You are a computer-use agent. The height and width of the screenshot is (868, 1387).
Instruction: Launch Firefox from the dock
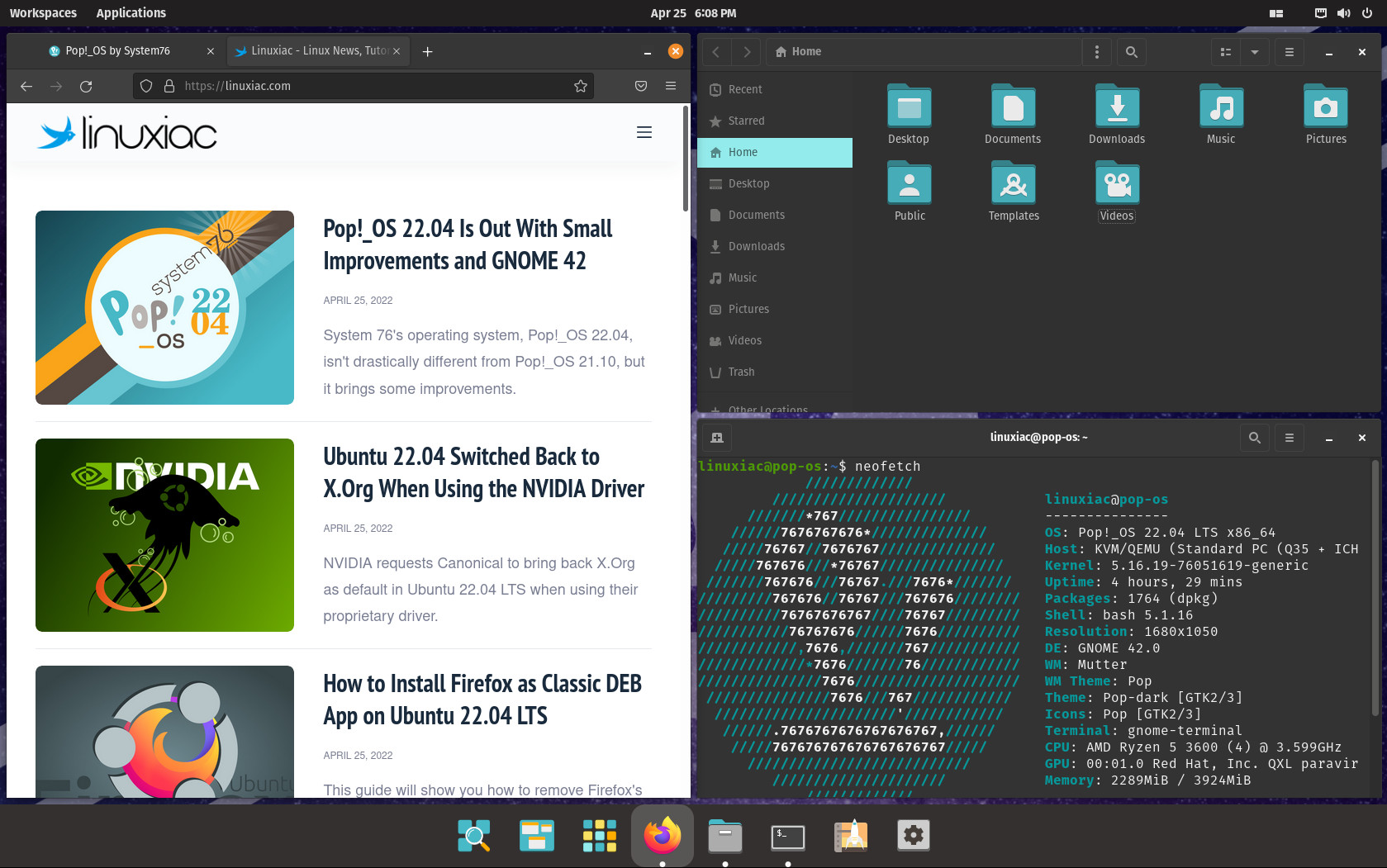point(663,835)
